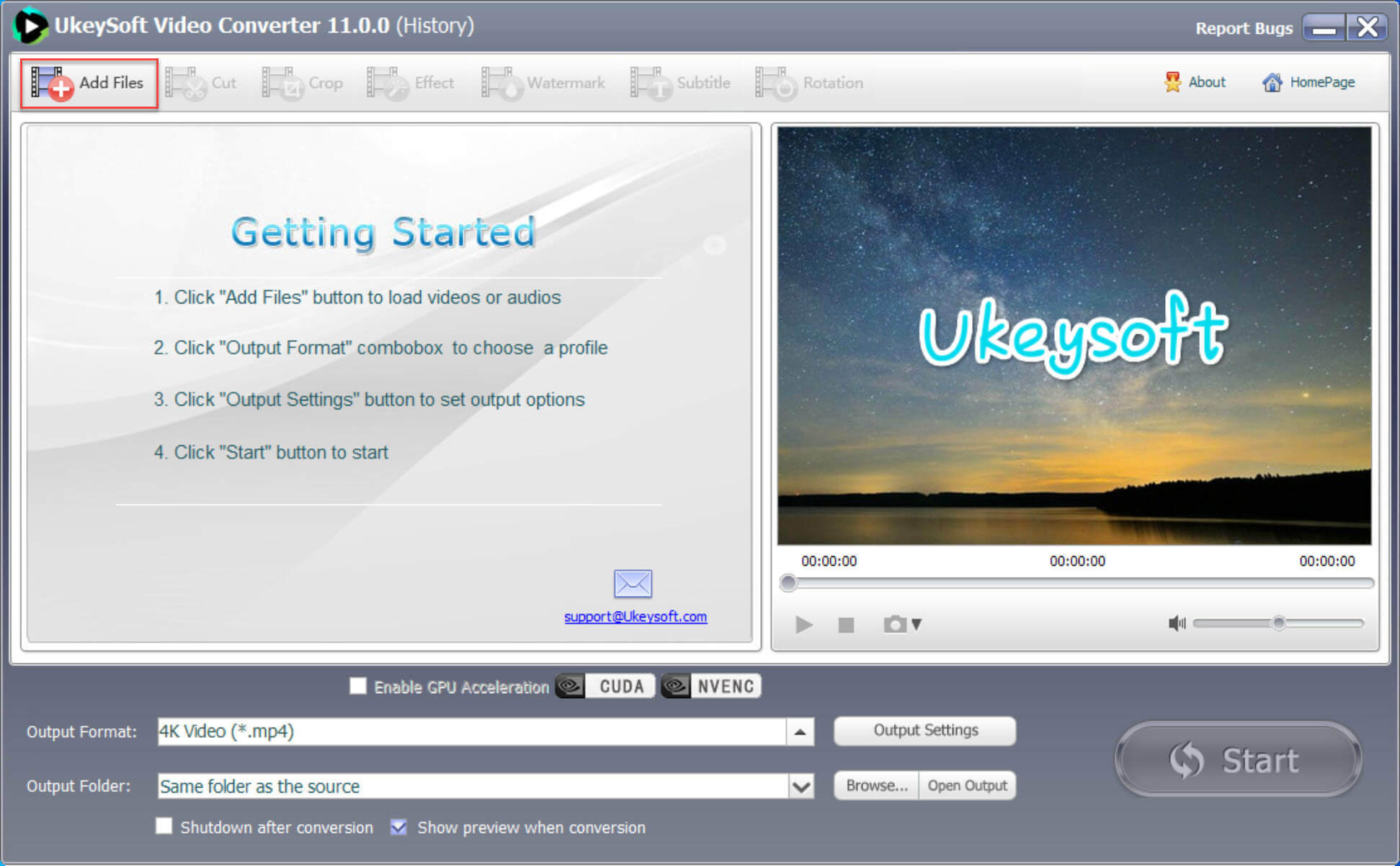Viewport: 1400px width, 866px height.
Task: Select the Subtitle tool icon
Action: coord(651,83)
